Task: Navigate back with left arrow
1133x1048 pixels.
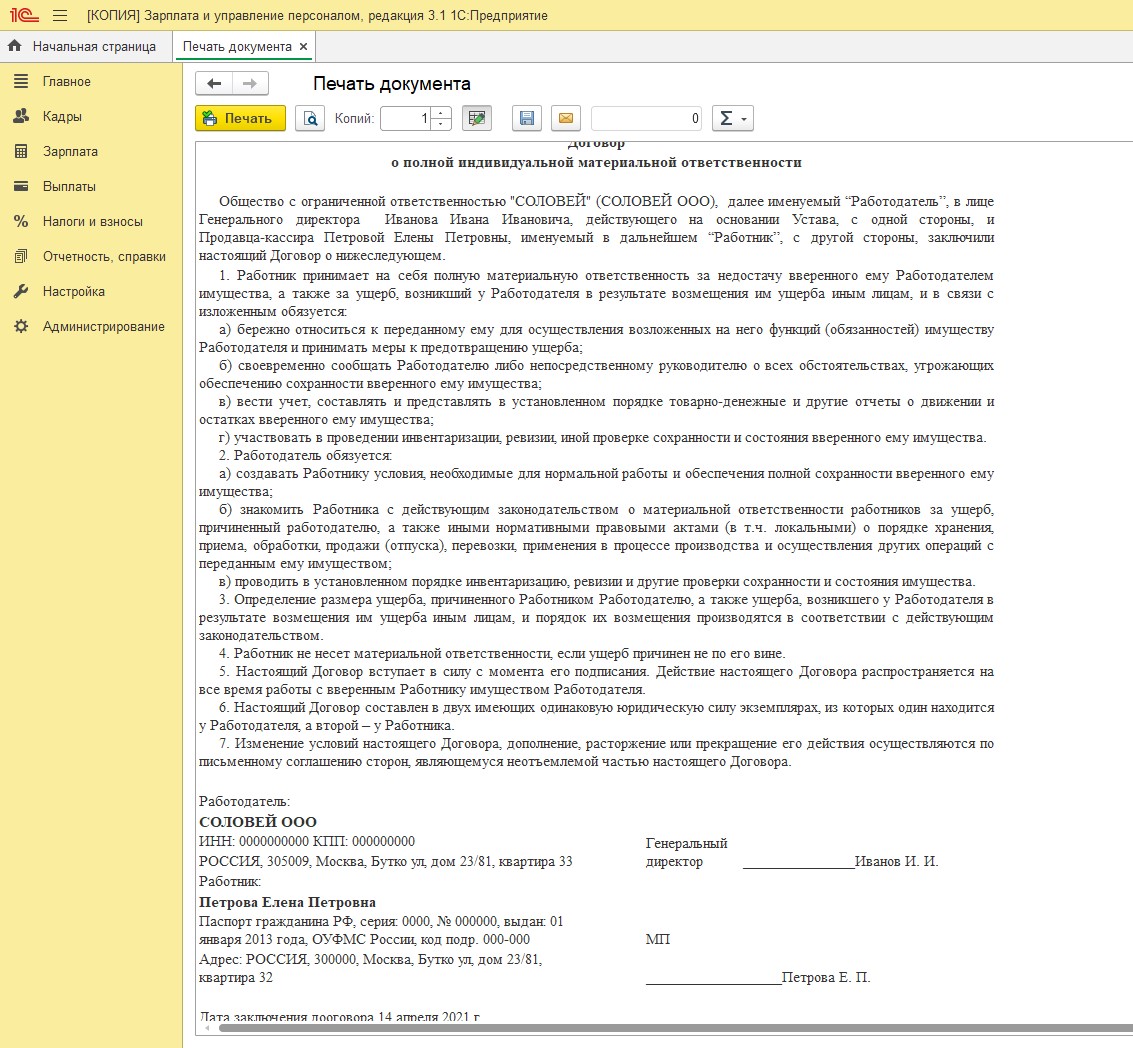Action: (x=214, y=83)
